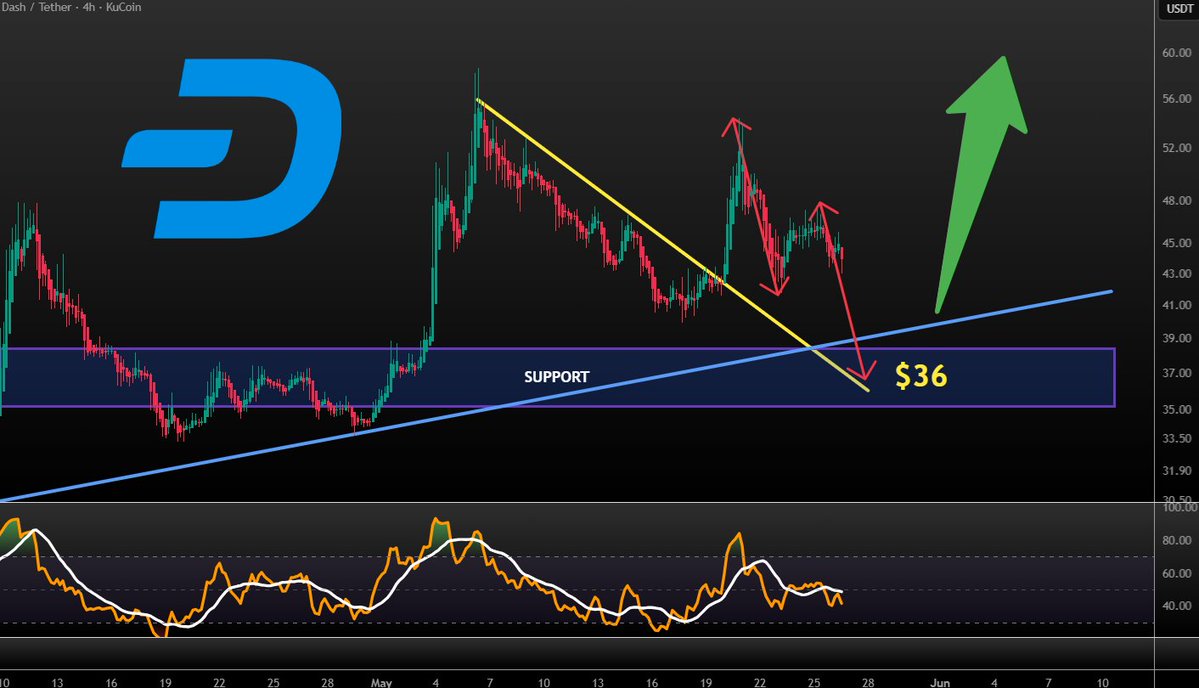Image resolution: width=1199 pixels, height=688 pixels.
Task: Click the Jun label on time axis
Action: pos(940,683)
